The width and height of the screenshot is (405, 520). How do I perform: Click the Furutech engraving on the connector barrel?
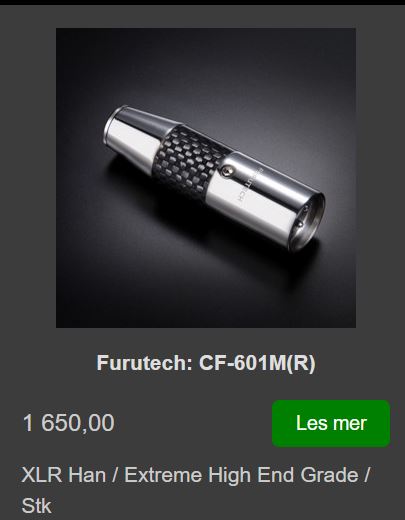(249, 184)
